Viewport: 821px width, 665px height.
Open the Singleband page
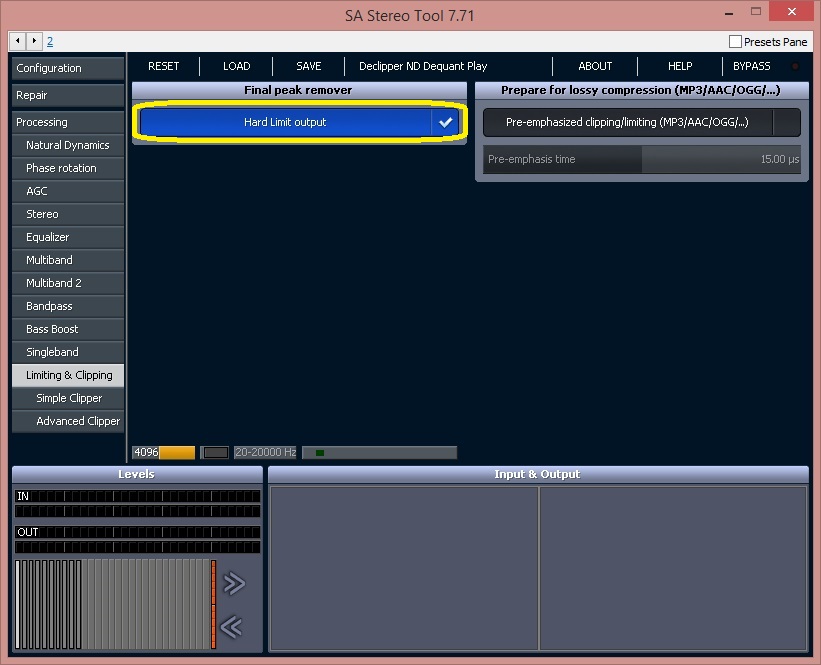(x=68, y=352)
